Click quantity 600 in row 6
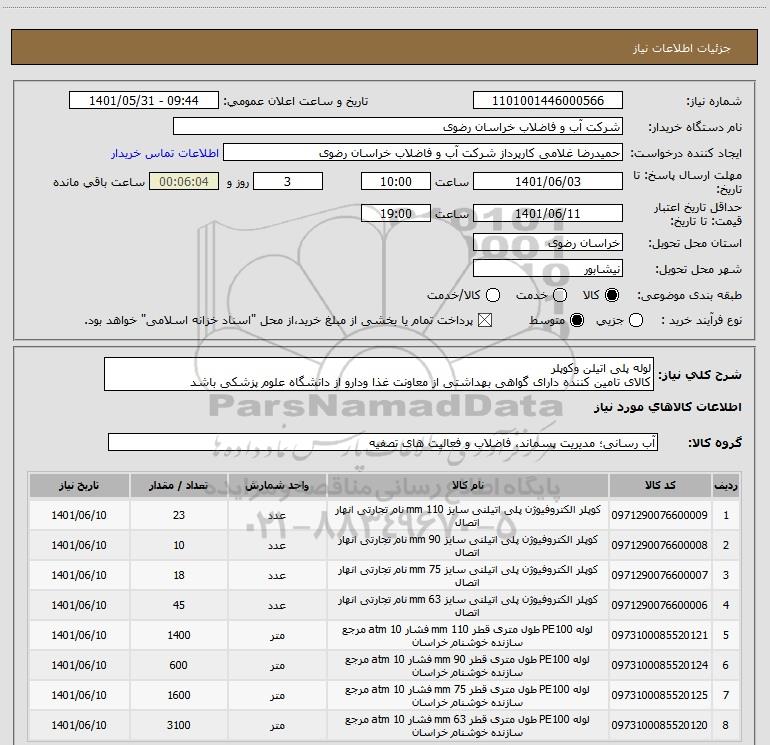770x745 pixels. coord(179,665)
